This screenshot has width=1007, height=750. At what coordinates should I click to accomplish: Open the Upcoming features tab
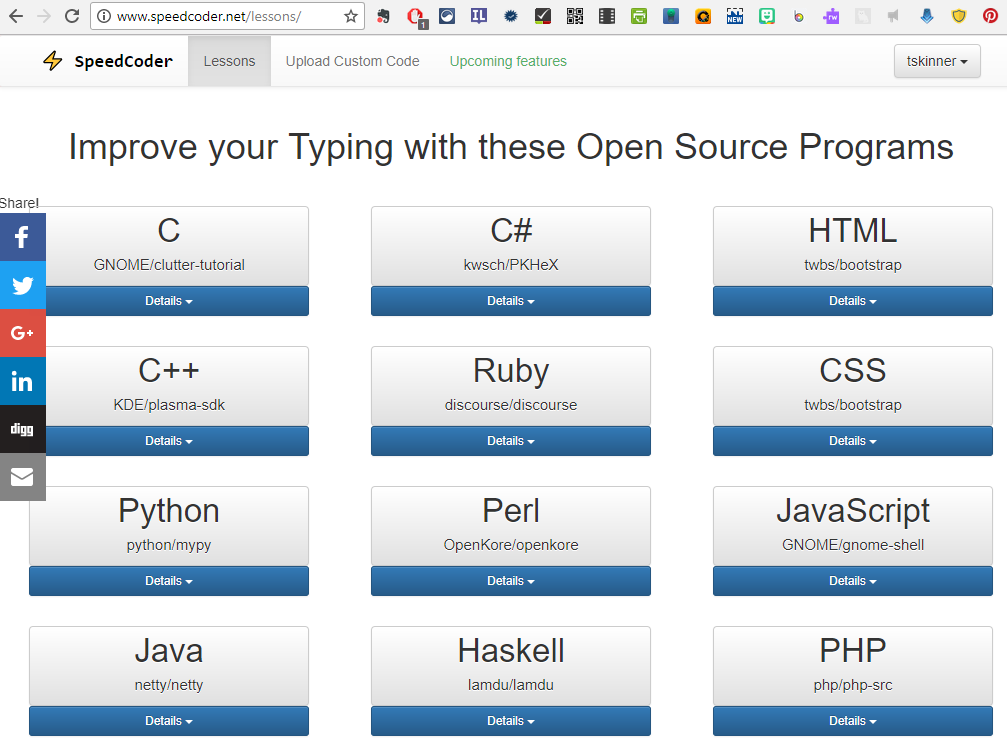pos(508,61)
